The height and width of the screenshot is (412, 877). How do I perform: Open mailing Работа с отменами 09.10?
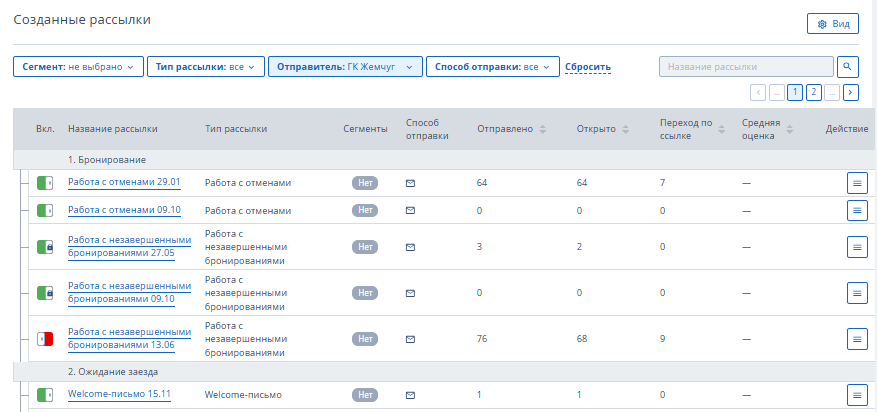coord(124,210)
